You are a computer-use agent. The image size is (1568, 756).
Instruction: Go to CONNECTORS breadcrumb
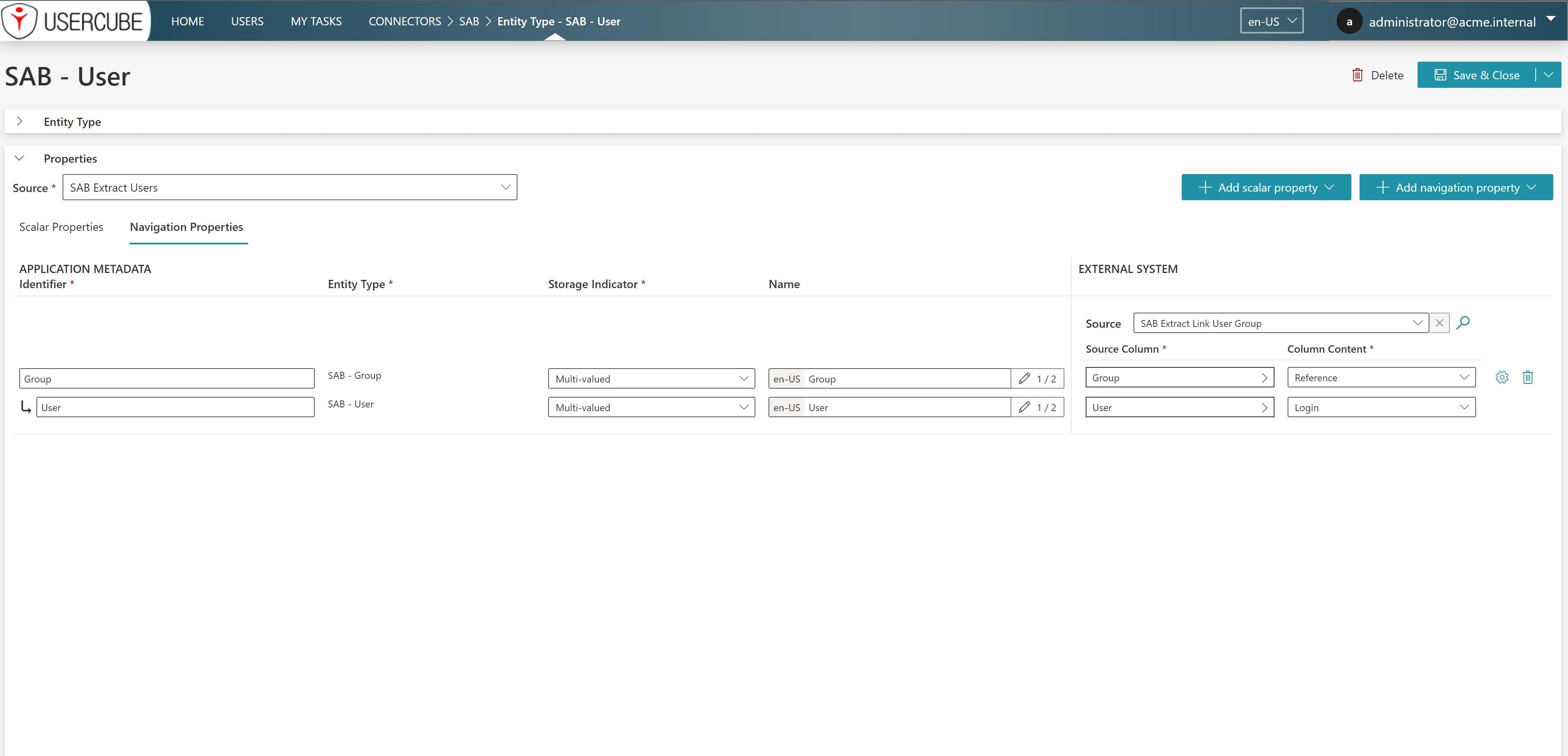tap(405, 21)
